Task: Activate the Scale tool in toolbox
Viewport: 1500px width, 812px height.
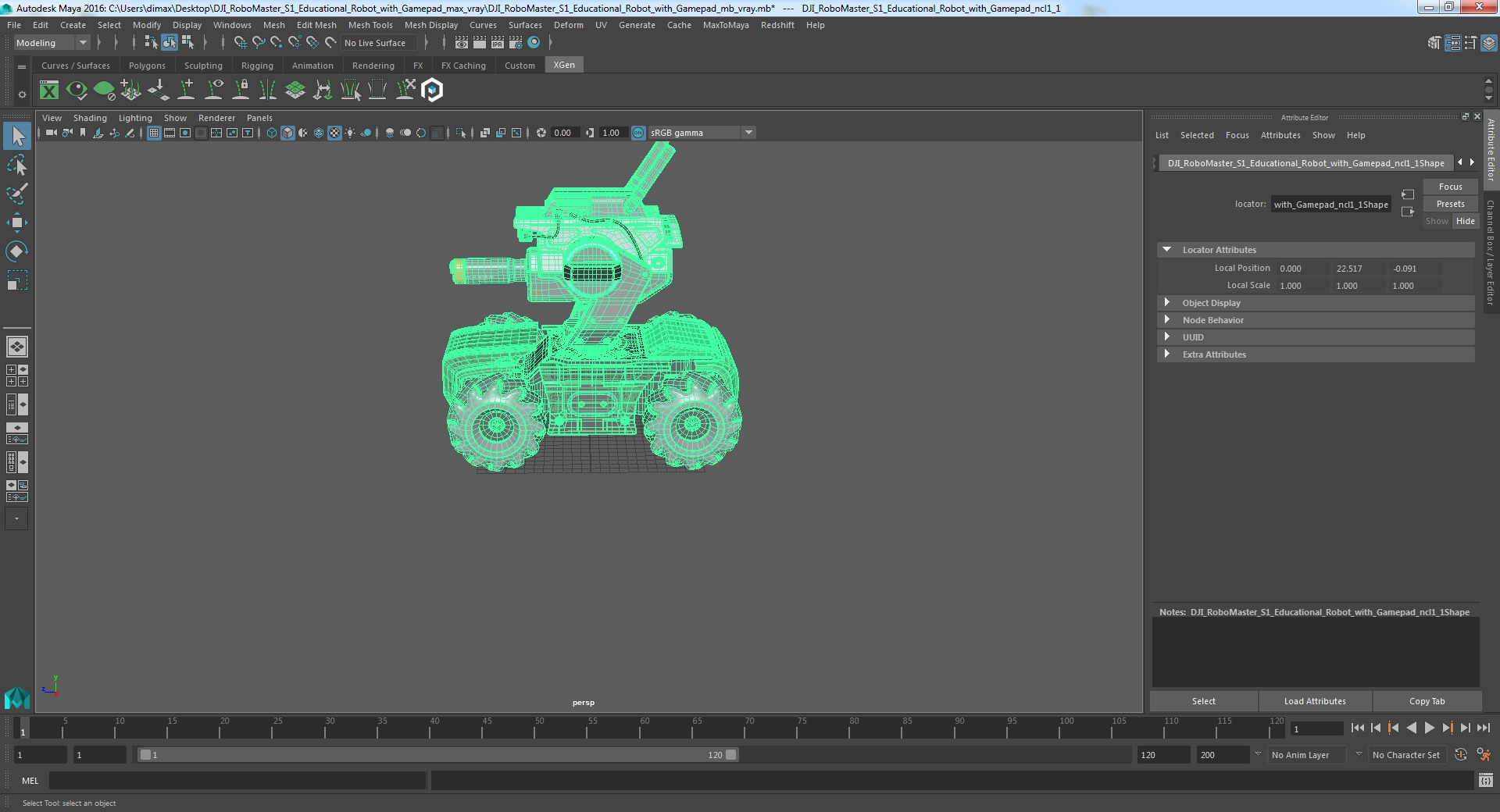Action: 17,280
